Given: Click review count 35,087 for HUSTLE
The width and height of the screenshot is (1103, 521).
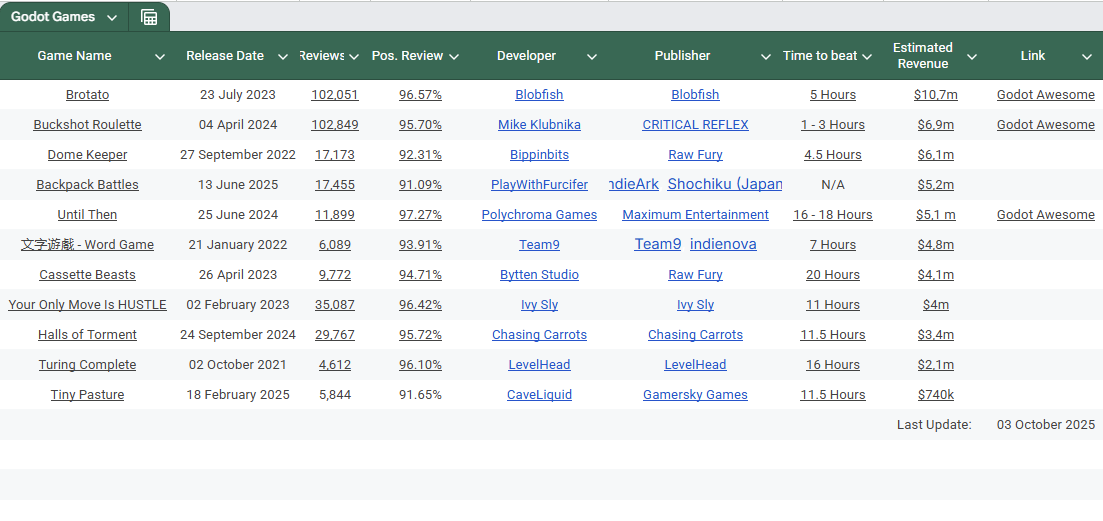Looking at the screenshot, I should [x=335, y=305].
